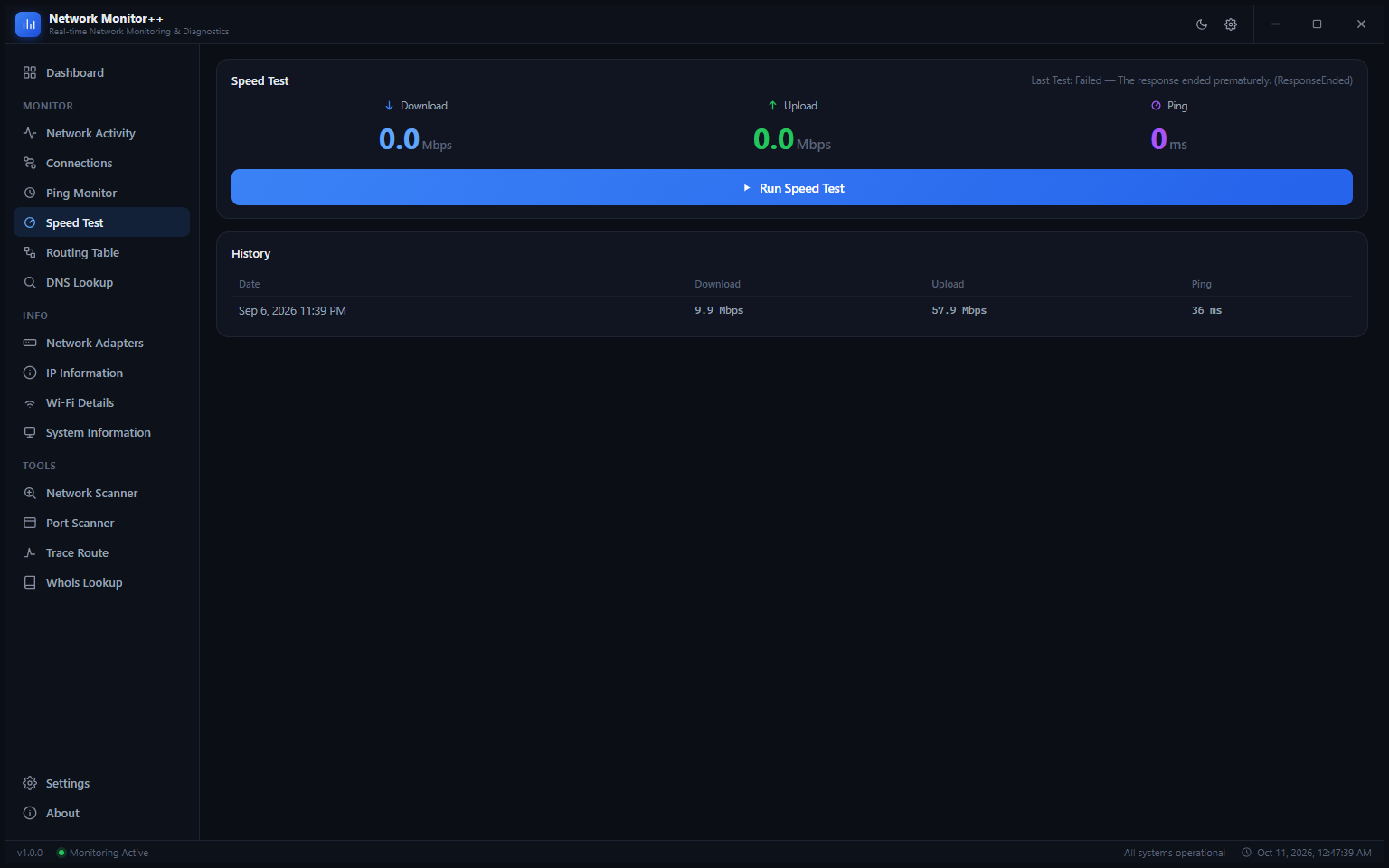This screenshot has height=868, width=1389.
Task: Go to the Dashboard page
Action: 101,72
